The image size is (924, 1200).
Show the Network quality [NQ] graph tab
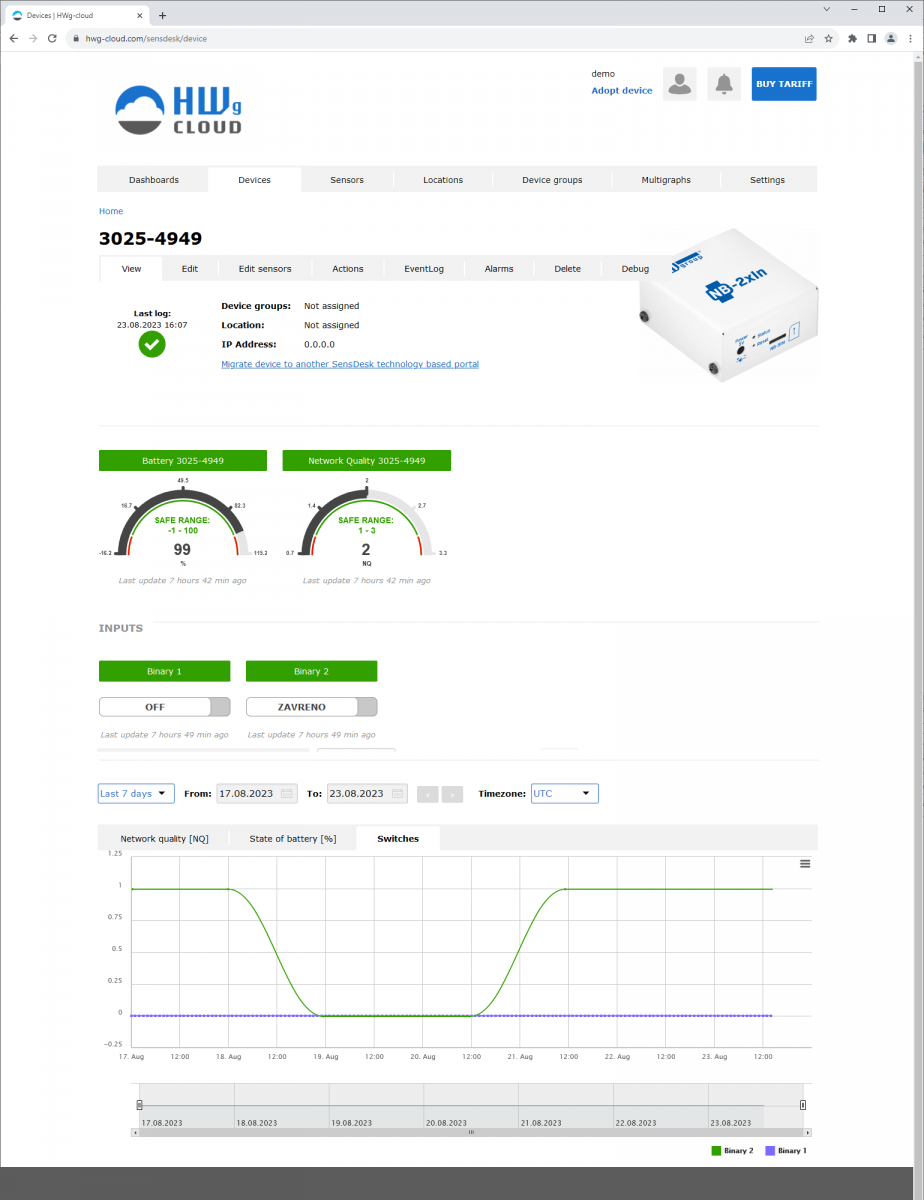pyautogui.click(x=164, y=838)
